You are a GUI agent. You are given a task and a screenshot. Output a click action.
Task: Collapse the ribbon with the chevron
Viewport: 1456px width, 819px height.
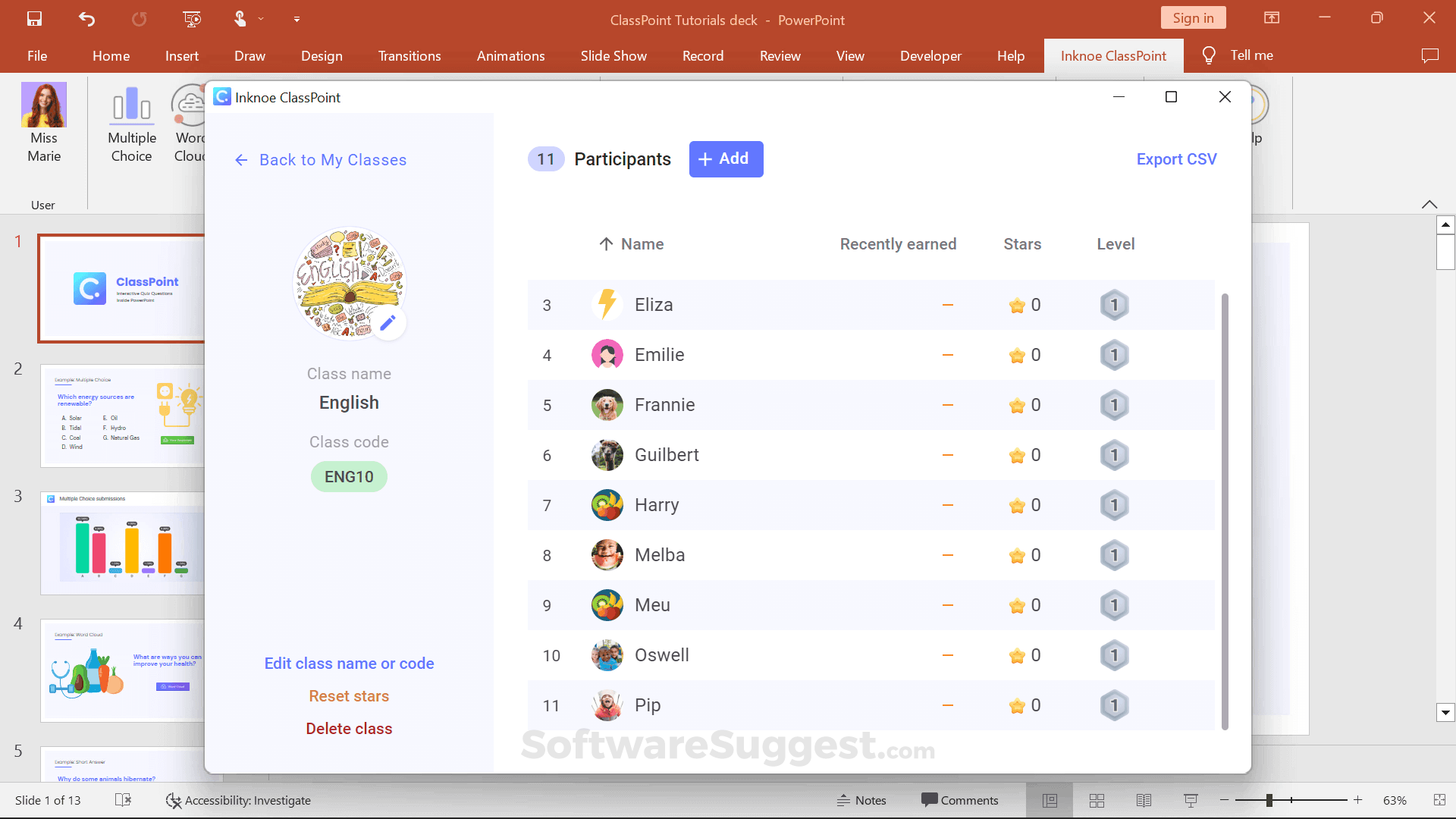pos(1430,205)
